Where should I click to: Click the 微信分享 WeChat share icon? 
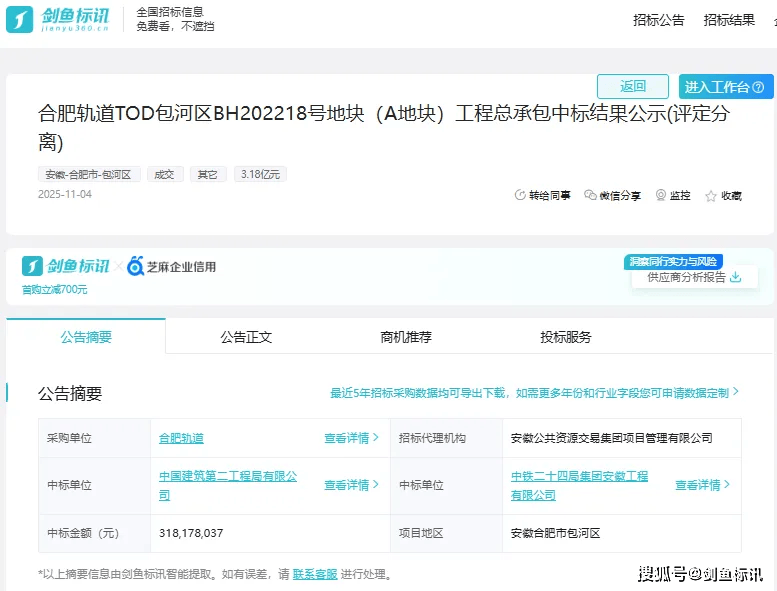coord(590,195)
